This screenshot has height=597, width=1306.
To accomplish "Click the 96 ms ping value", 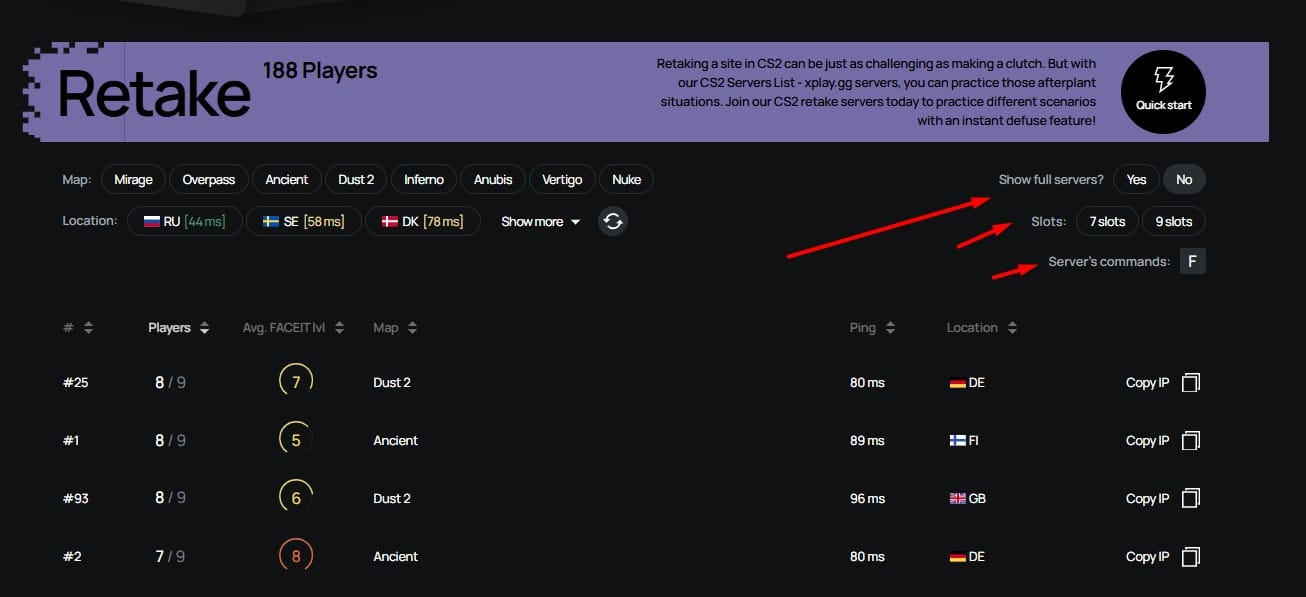I will 867,499.
